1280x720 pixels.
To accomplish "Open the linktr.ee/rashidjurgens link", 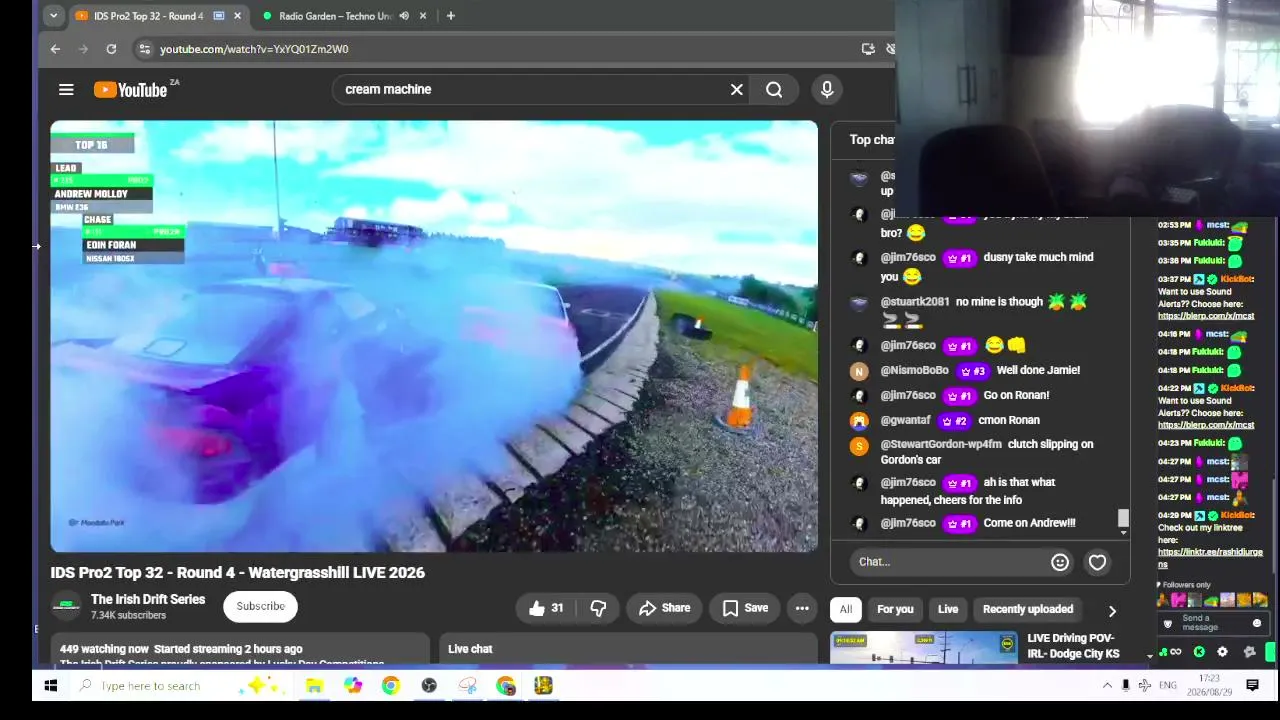I will coord(1210,558).
